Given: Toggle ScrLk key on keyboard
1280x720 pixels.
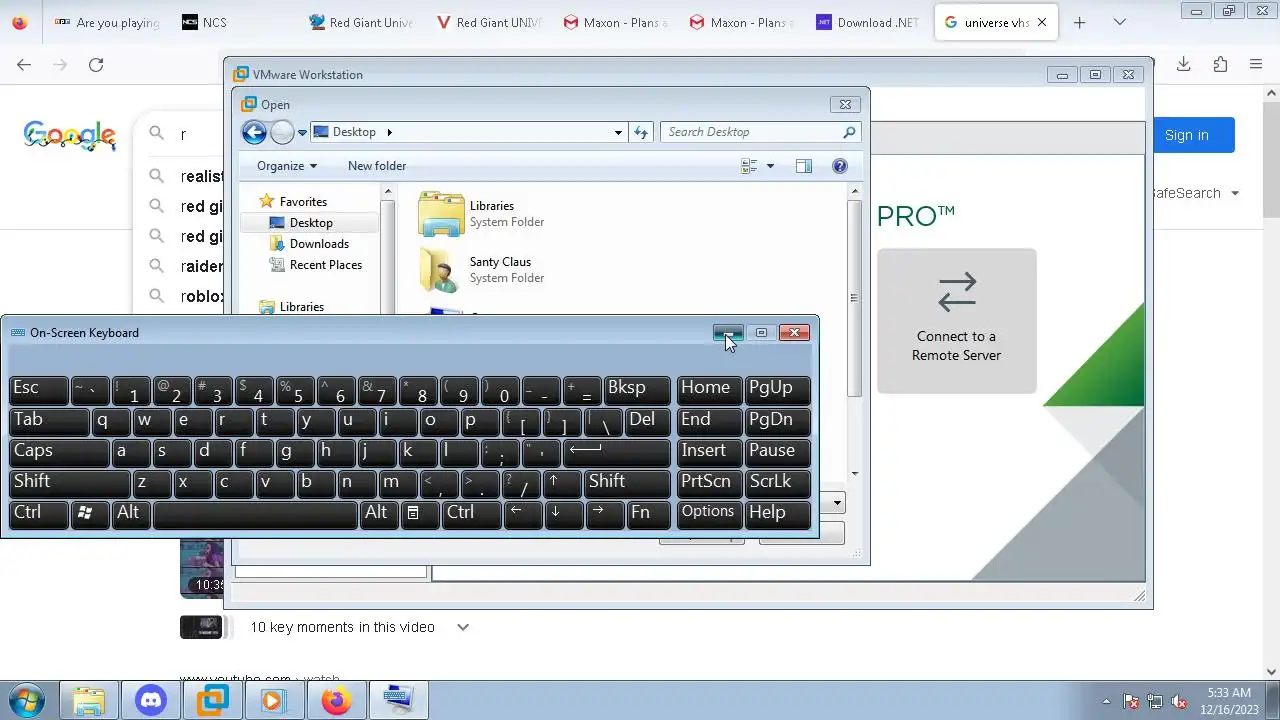Looking at the screenshot, I should pos(777,482).
